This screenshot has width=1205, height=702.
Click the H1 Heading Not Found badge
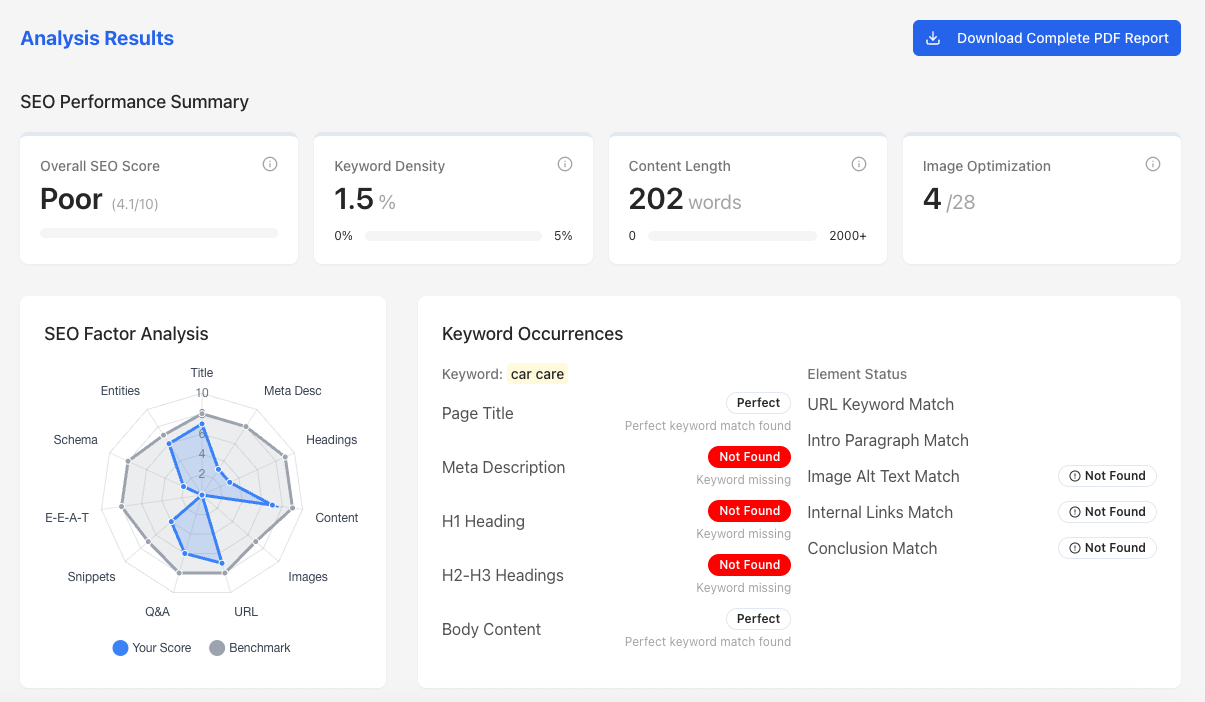(749, 511)
